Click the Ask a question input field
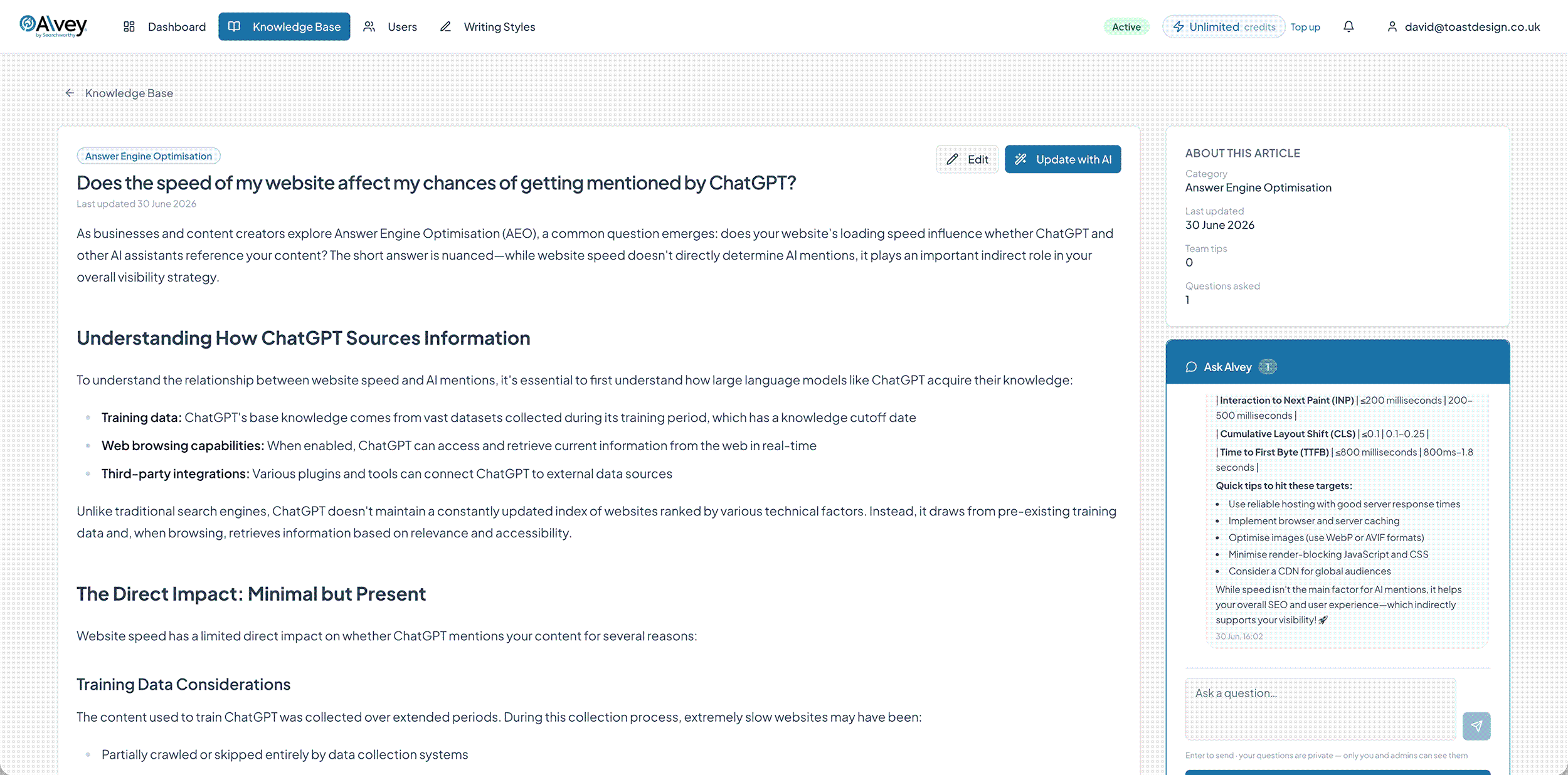The width and height of the screenshot is (1568, 775). pyautogui.click(x=1320, y=709)
